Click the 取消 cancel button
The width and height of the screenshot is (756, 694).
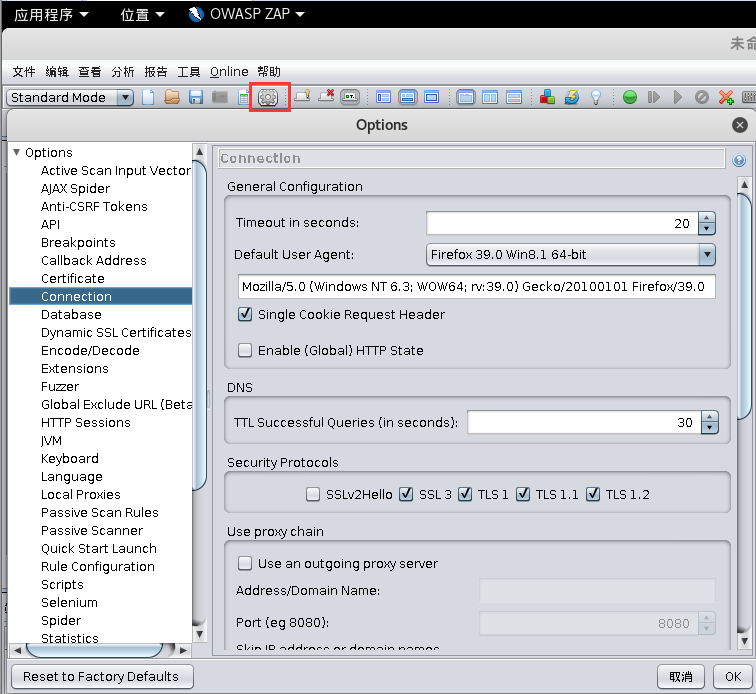[x=681, y=676]
